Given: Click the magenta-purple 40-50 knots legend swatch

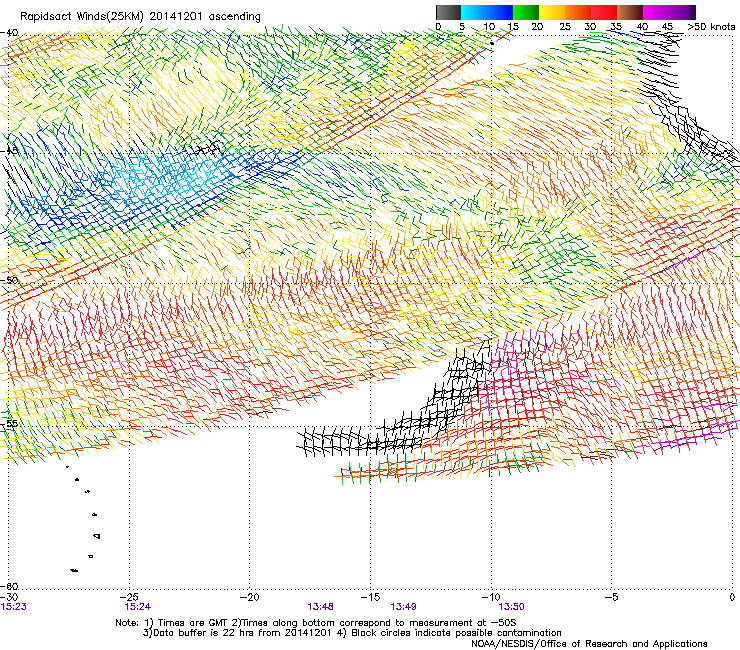Looking at the screenshot, I should [669, 12].
